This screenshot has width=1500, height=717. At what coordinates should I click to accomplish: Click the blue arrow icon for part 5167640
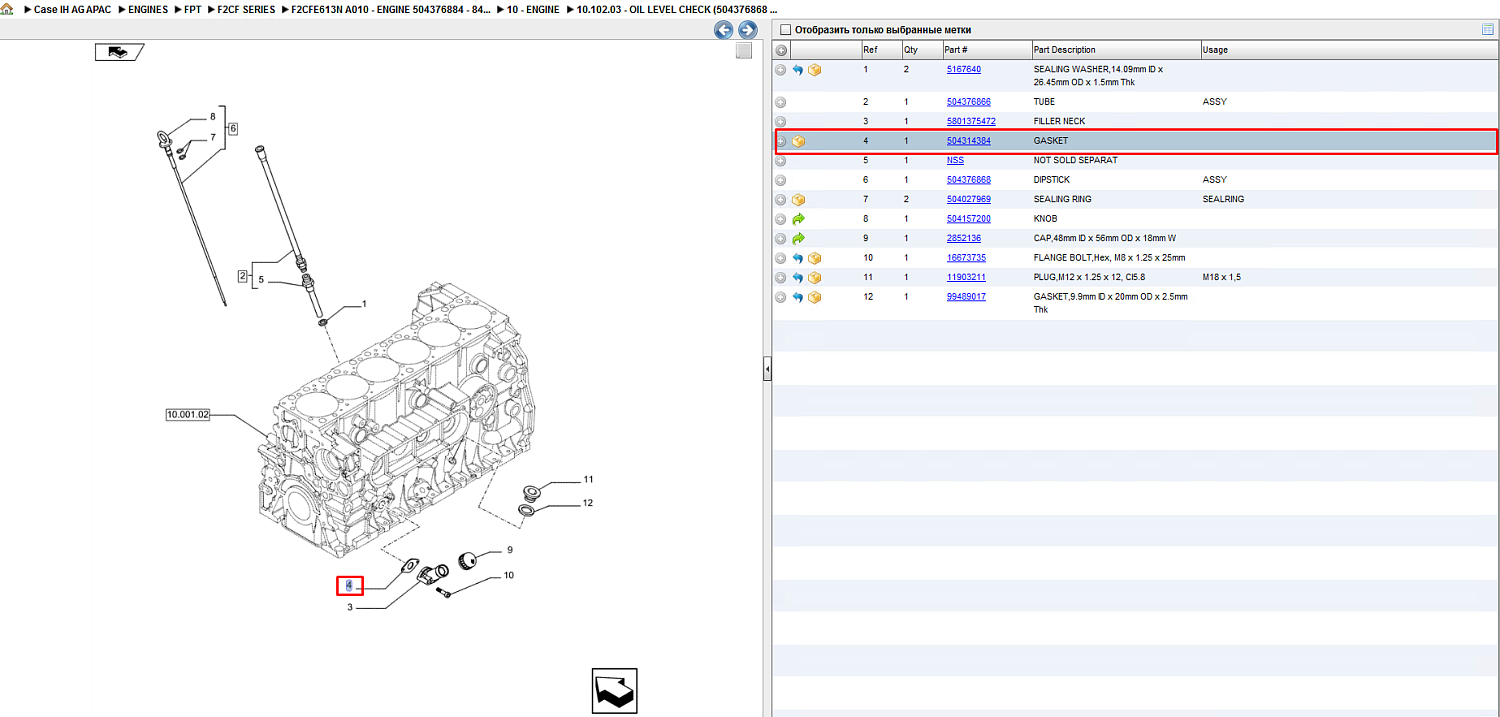798,70
